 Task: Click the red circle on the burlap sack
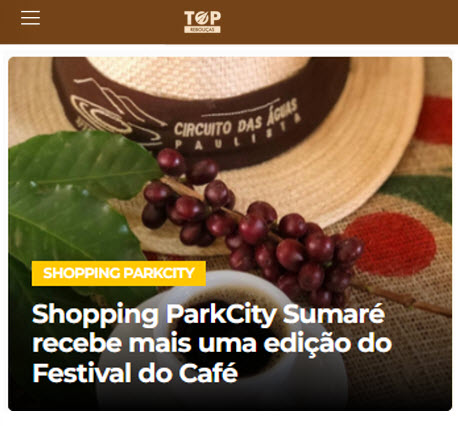(392, 244)
